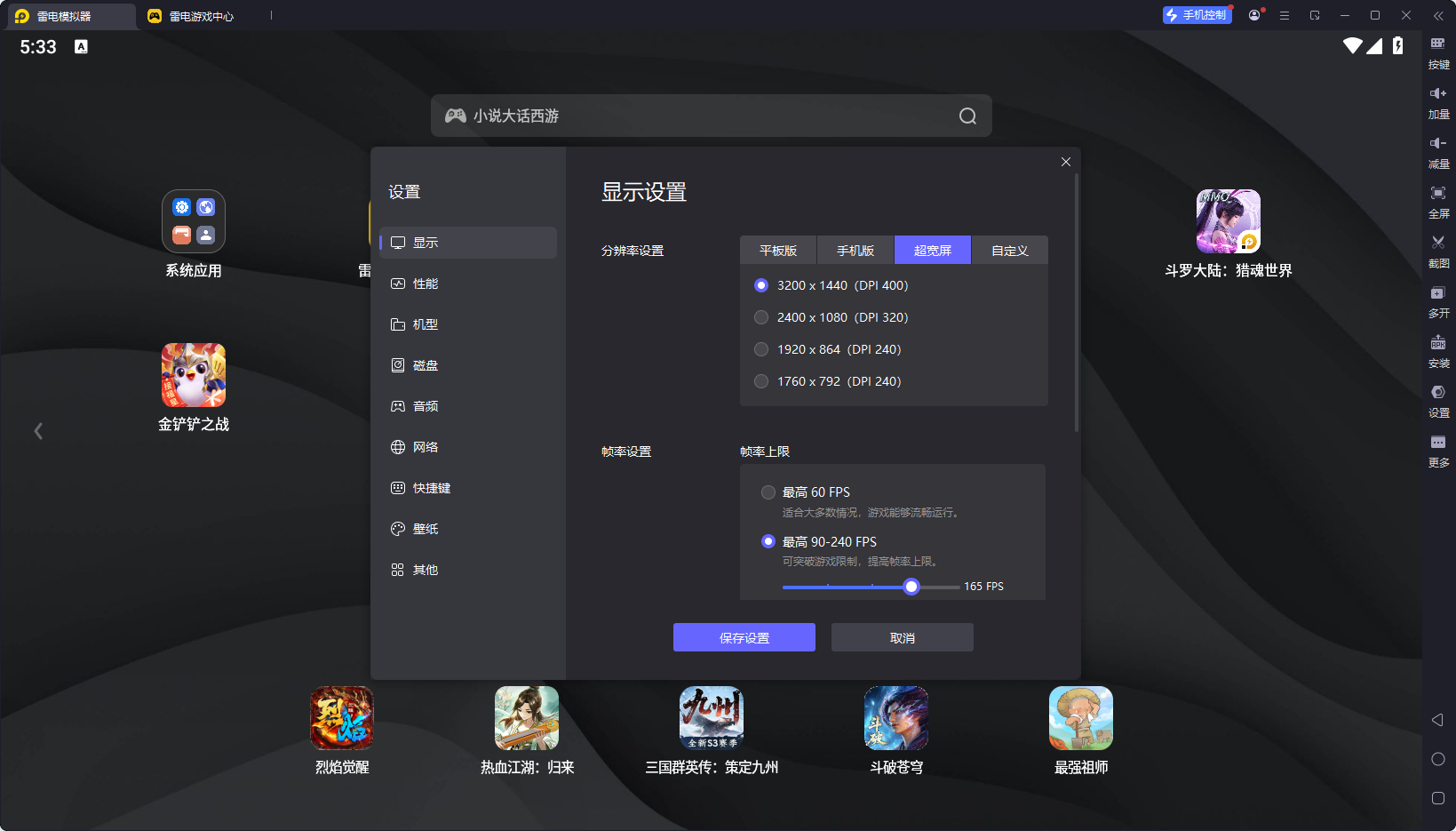The width and height of the screenshot is (1456, 831).
Task: Click 保存设置 button
Action: 744,637
